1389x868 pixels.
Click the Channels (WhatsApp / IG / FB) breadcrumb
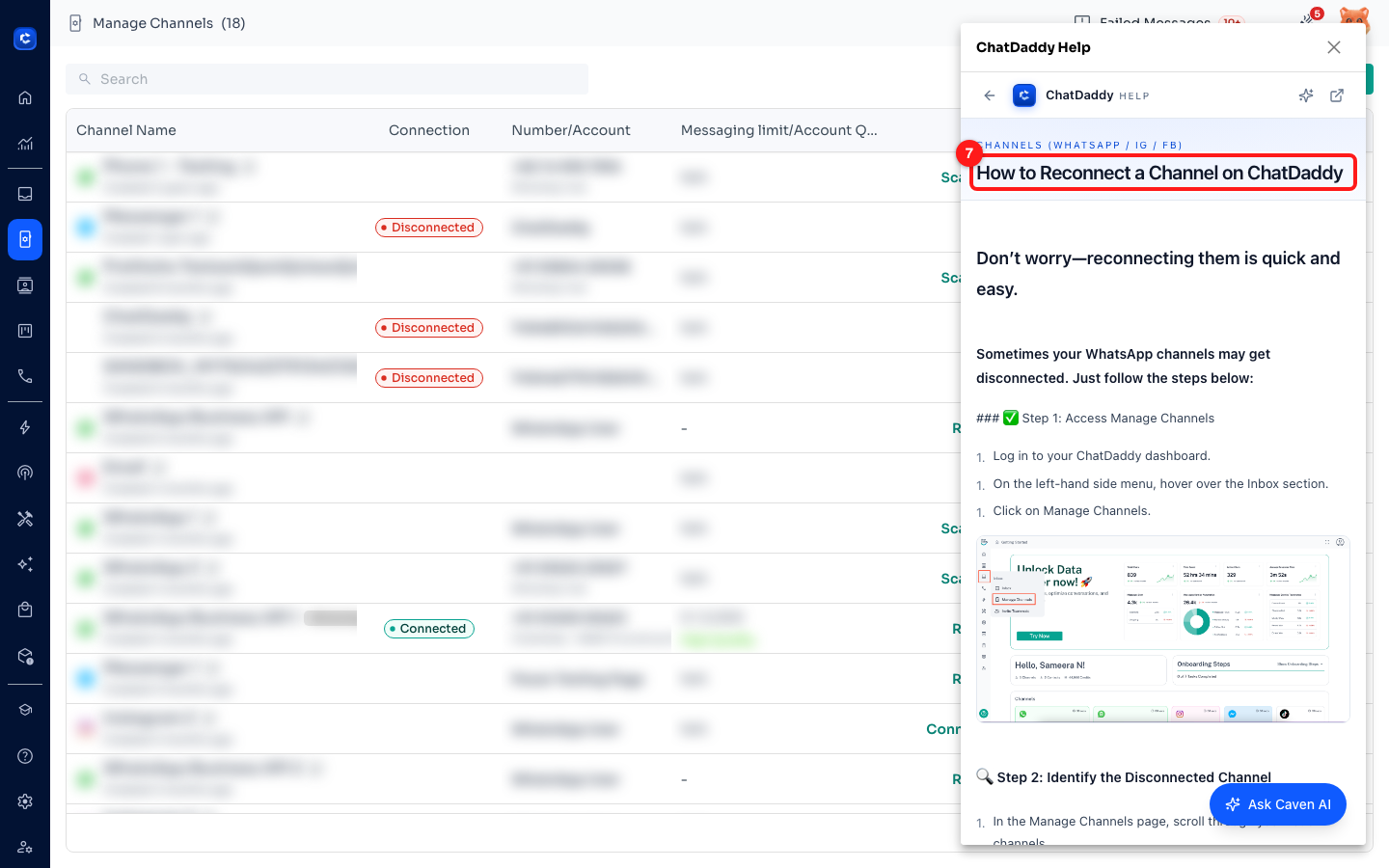click(x=1079, y=146)
